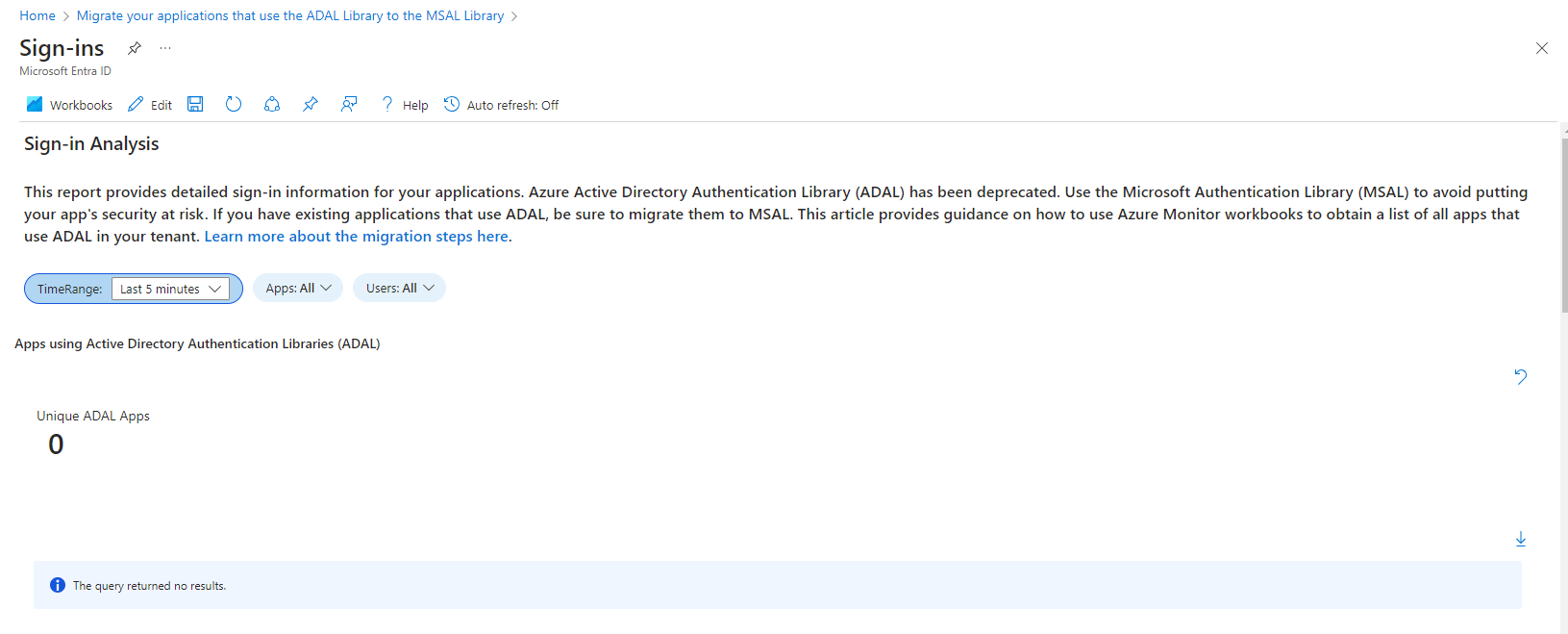Screen dimensions: 1568x634
Task: Download query results with arrow icon
Action: point(1521,539)
